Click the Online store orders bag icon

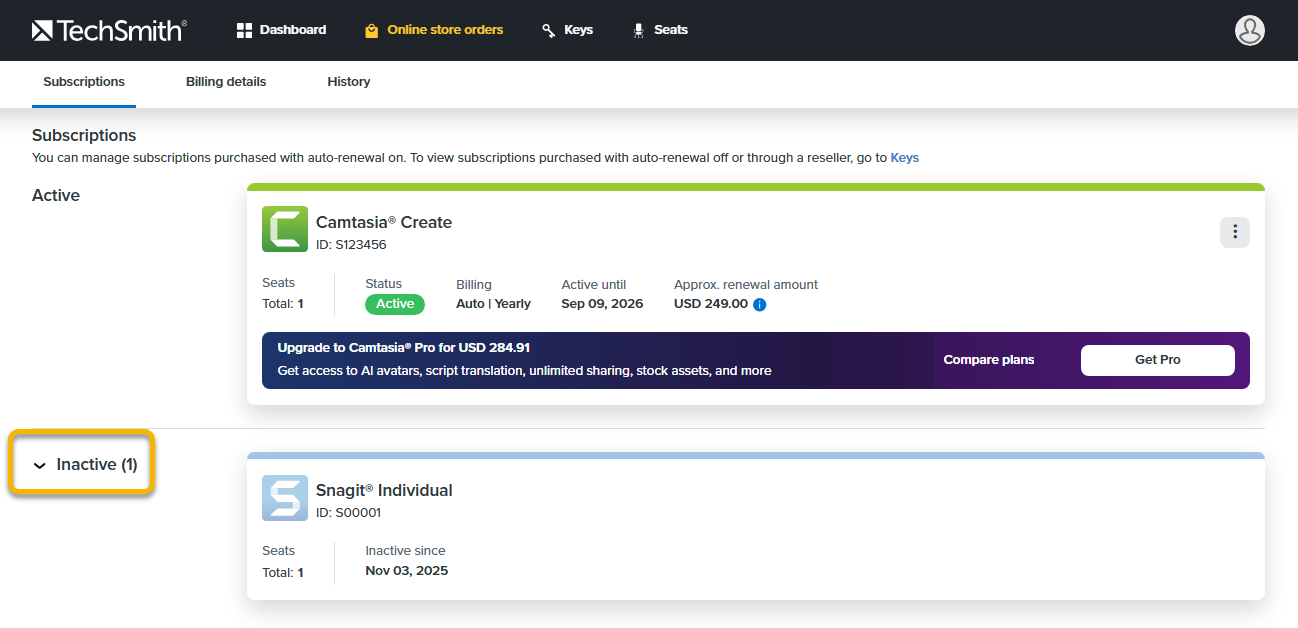click(372, 30)
